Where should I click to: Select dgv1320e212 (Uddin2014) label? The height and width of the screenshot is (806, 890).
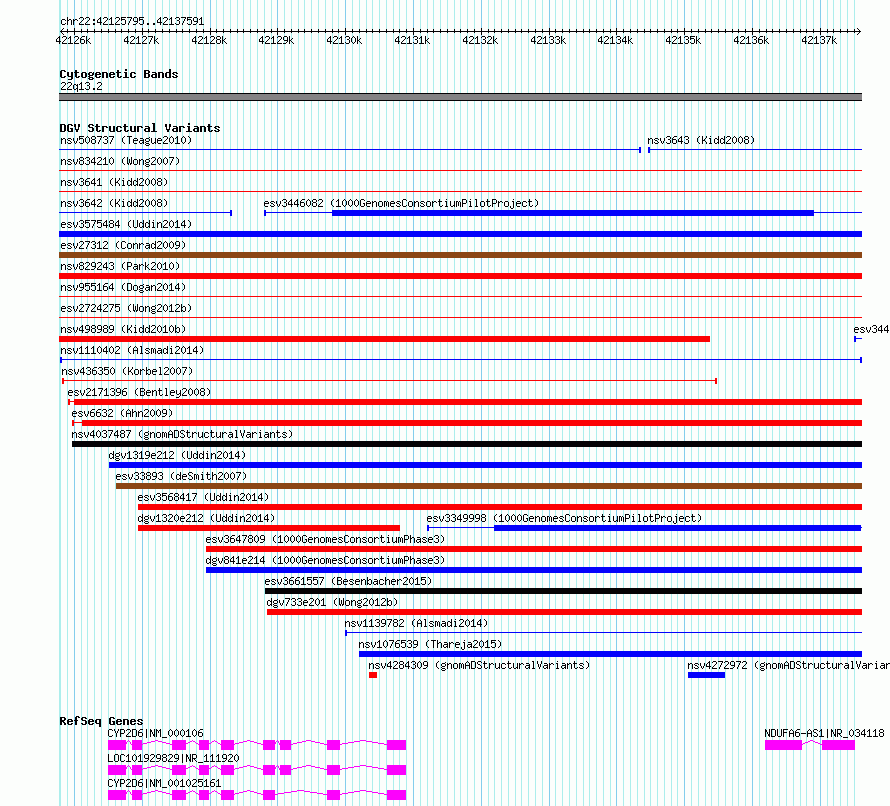(x=206, y=518)
